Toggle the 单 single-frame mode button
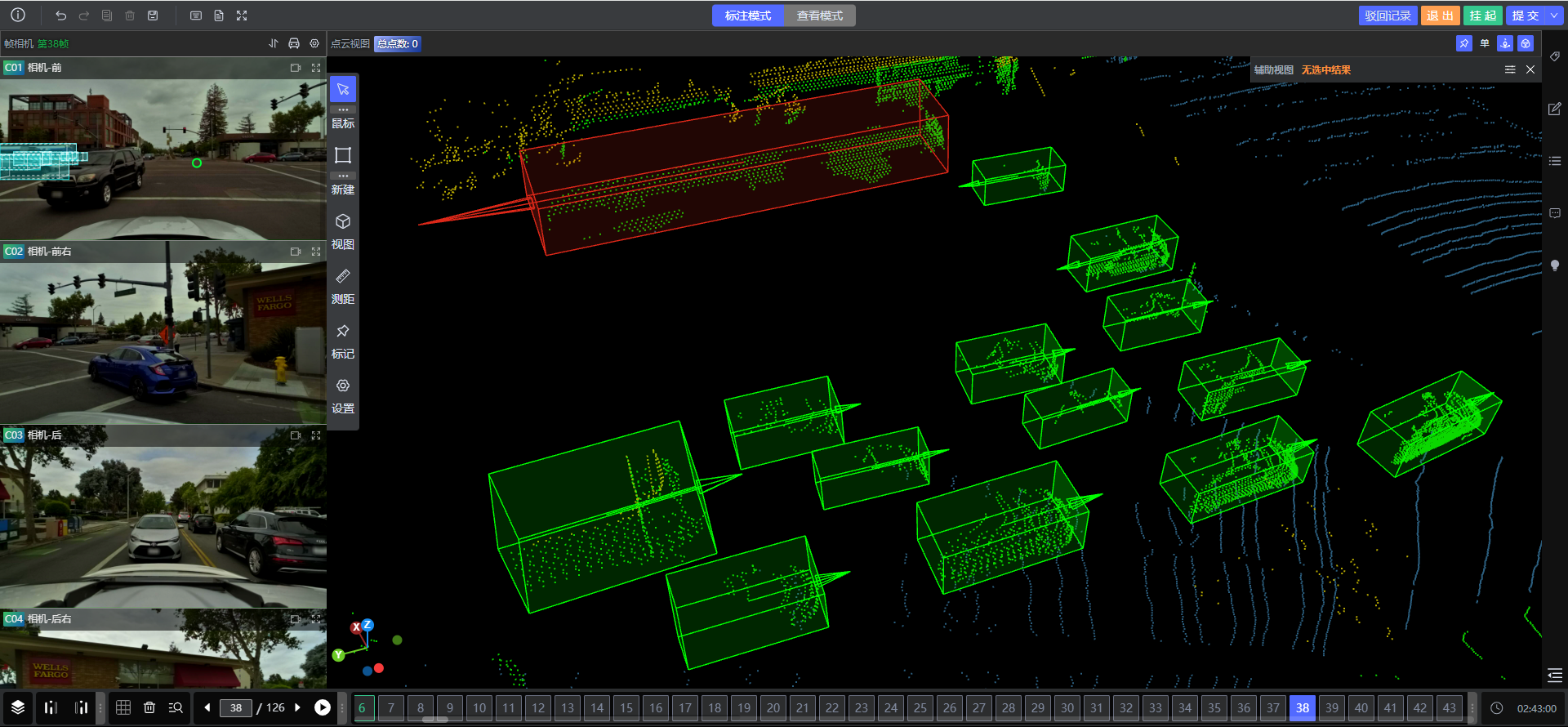The height and width of the screenshot is (727, 1568). tap(1485, 44)
